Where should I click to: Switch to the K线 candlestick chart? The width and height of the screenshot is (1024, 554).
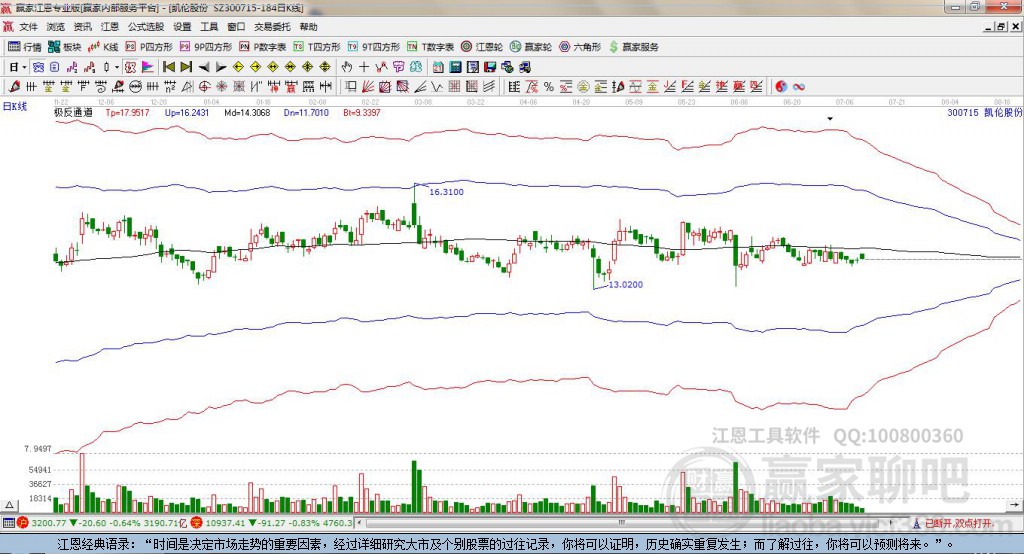tap(104, 47)
